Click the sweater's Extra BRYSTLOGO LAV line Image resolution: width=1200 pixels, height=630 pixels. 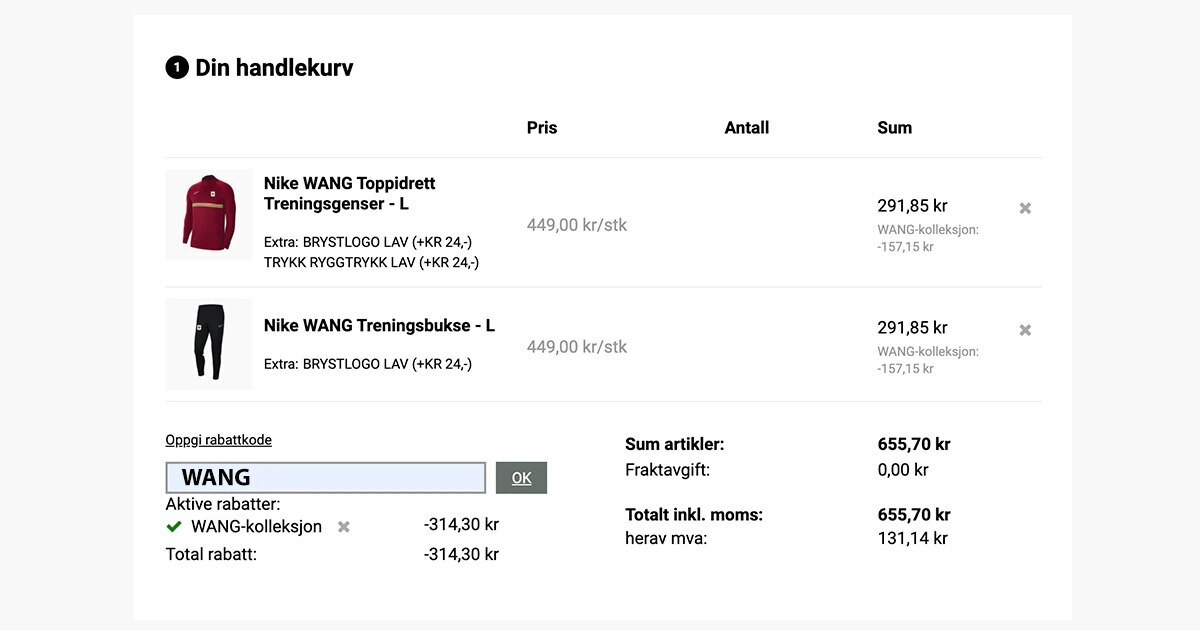pos(368,242)
